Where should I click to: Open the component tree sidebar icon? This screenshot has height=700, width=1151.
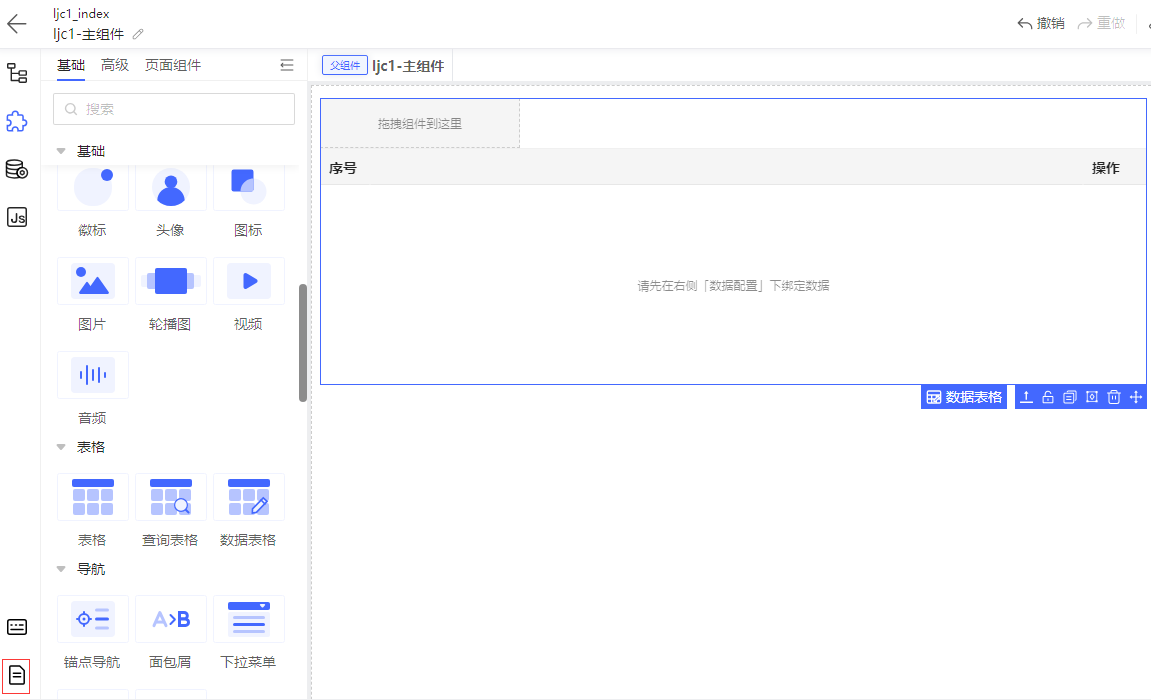(17, 73)
